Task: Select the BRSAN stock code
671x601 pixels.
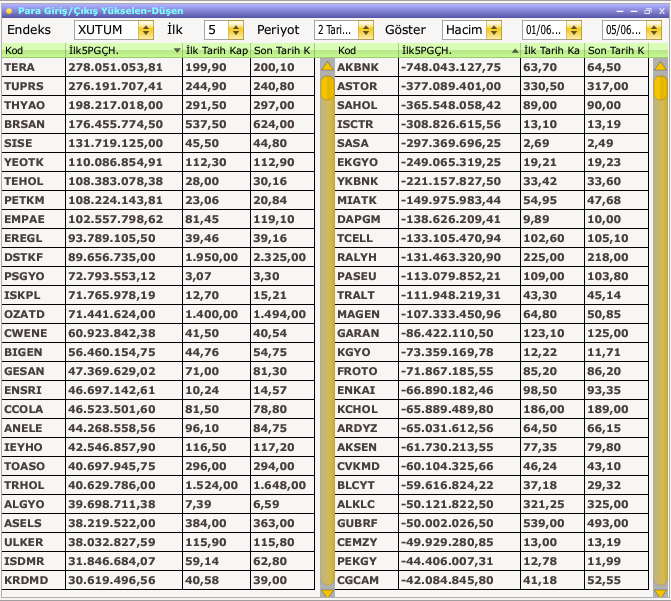Action: point(24,124)
